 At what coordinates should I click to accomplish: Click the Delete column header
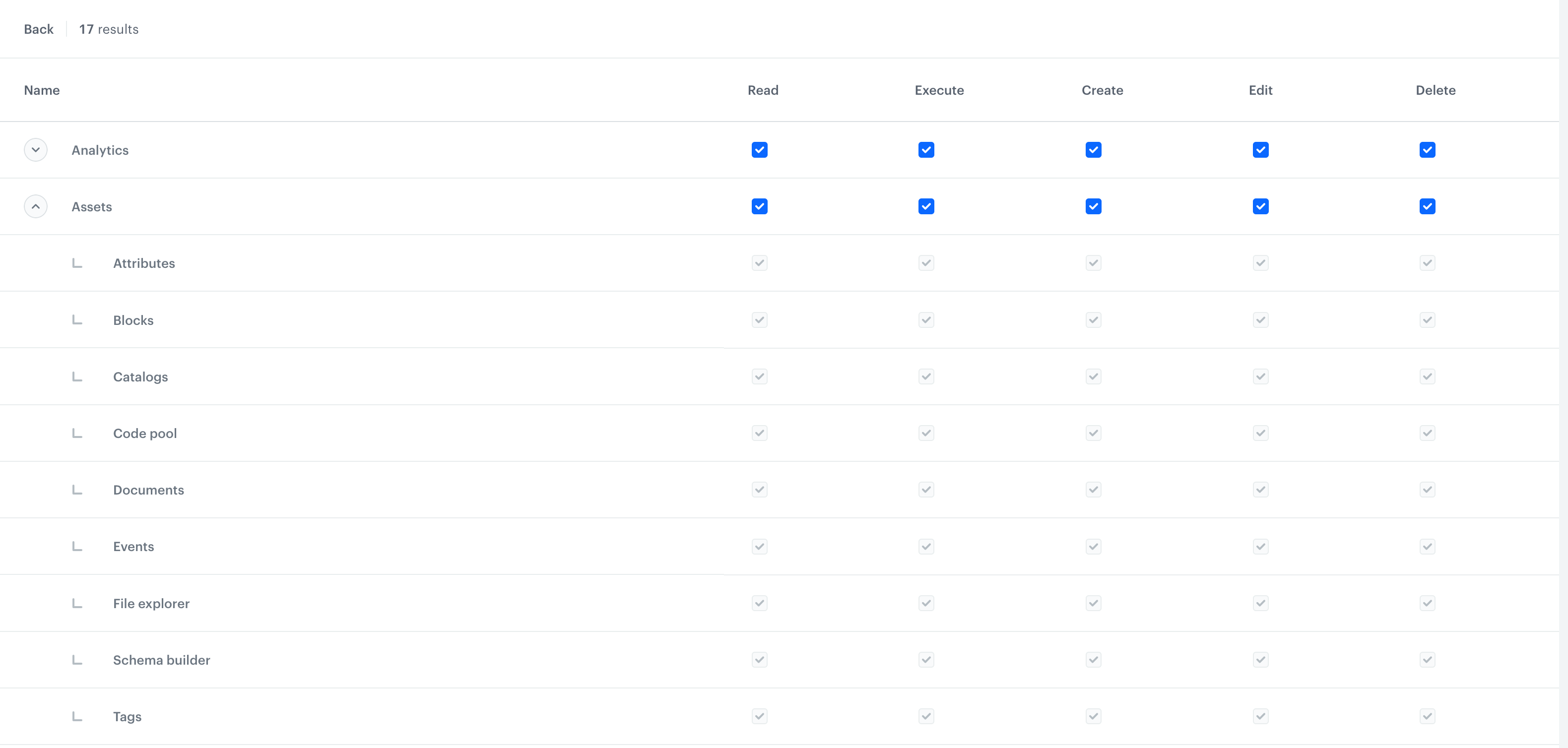(x=1436, y=90)
